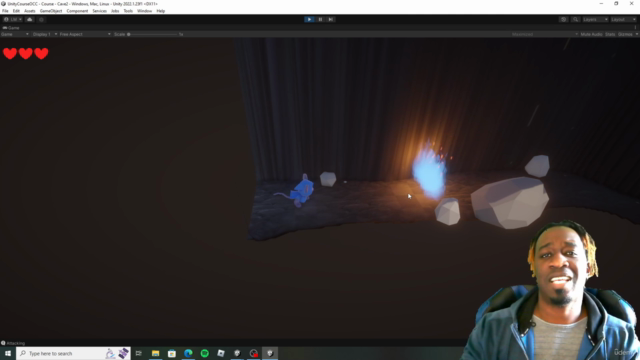Open the Maximized play mode dropdown
The width and height of the screenshot is (640, 360).
[x=544, y=34]
